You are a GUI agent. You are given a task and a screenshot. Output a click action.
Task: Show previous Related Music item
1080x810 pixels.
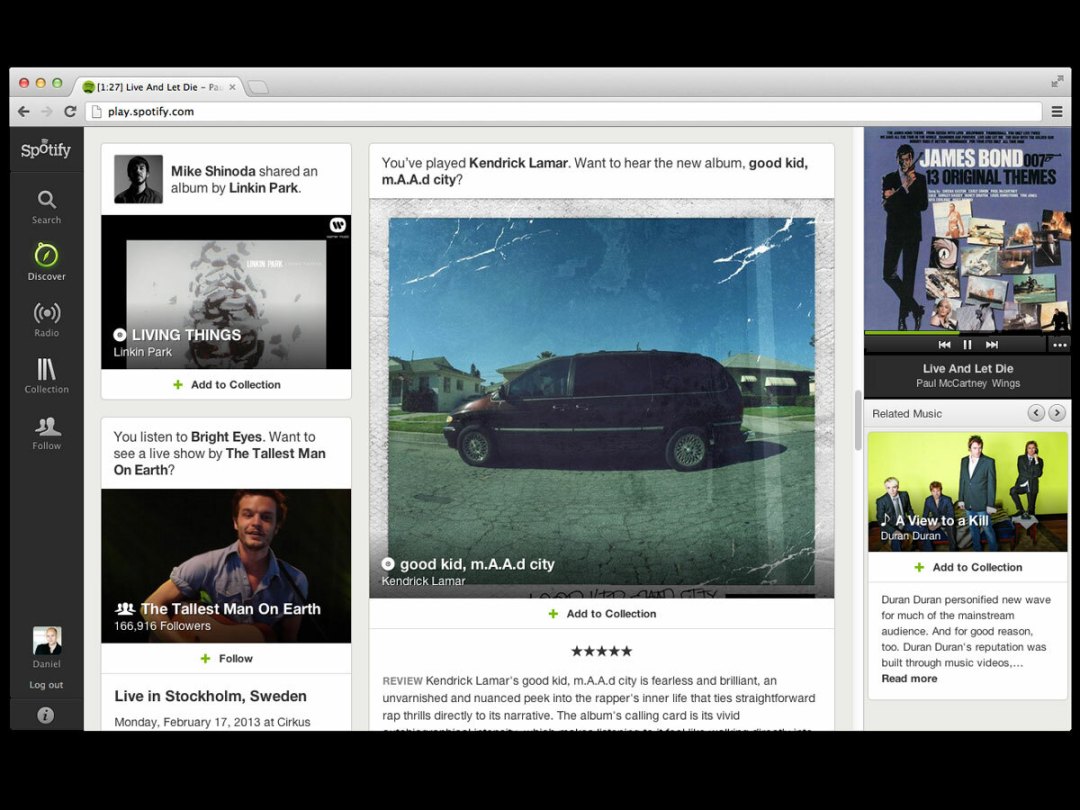[1036, 413]
